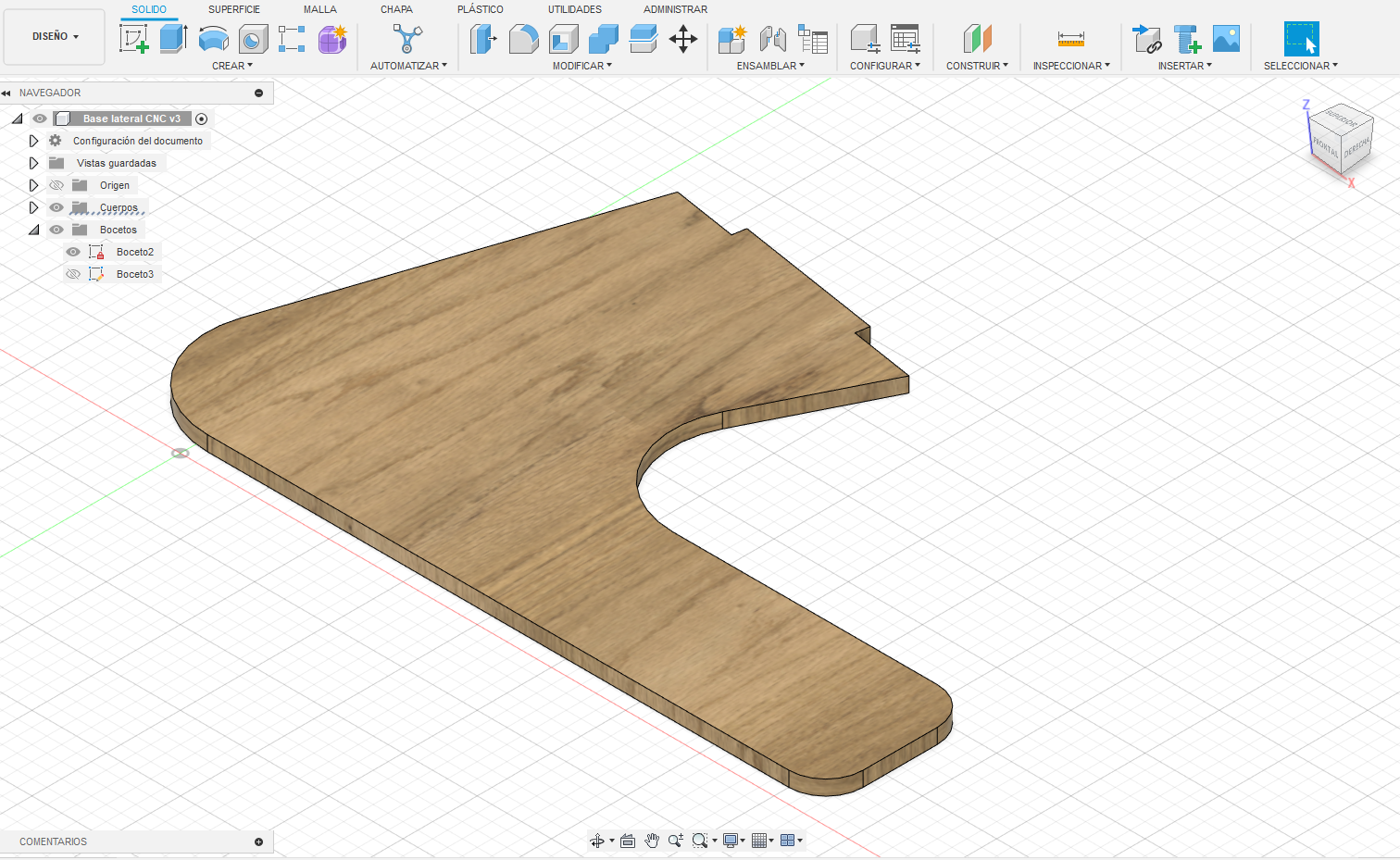Expand the Vistas guardadas node
Screen dimensions: 1400x860
coord(33,163)
